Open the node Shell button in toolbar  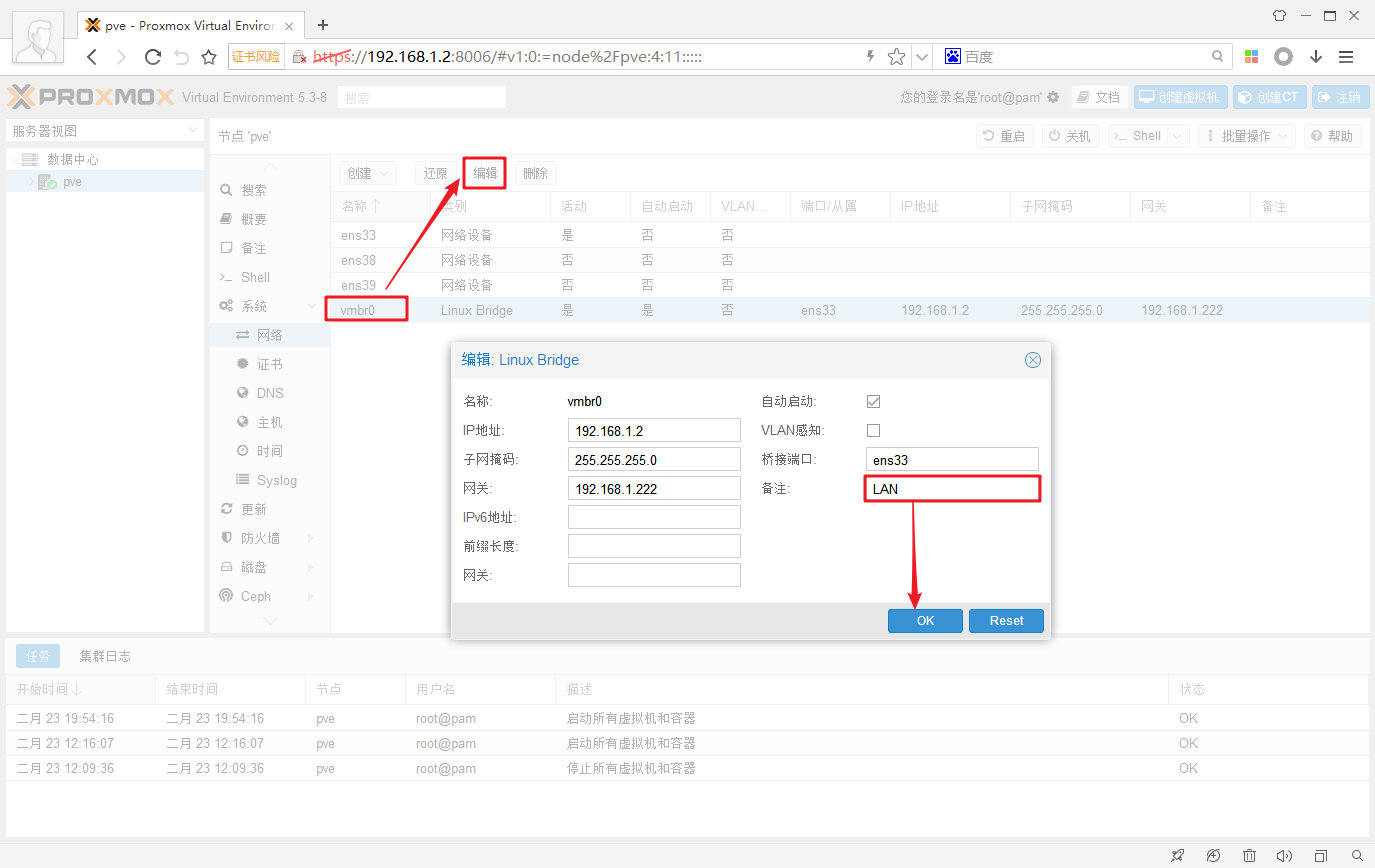1137,136
